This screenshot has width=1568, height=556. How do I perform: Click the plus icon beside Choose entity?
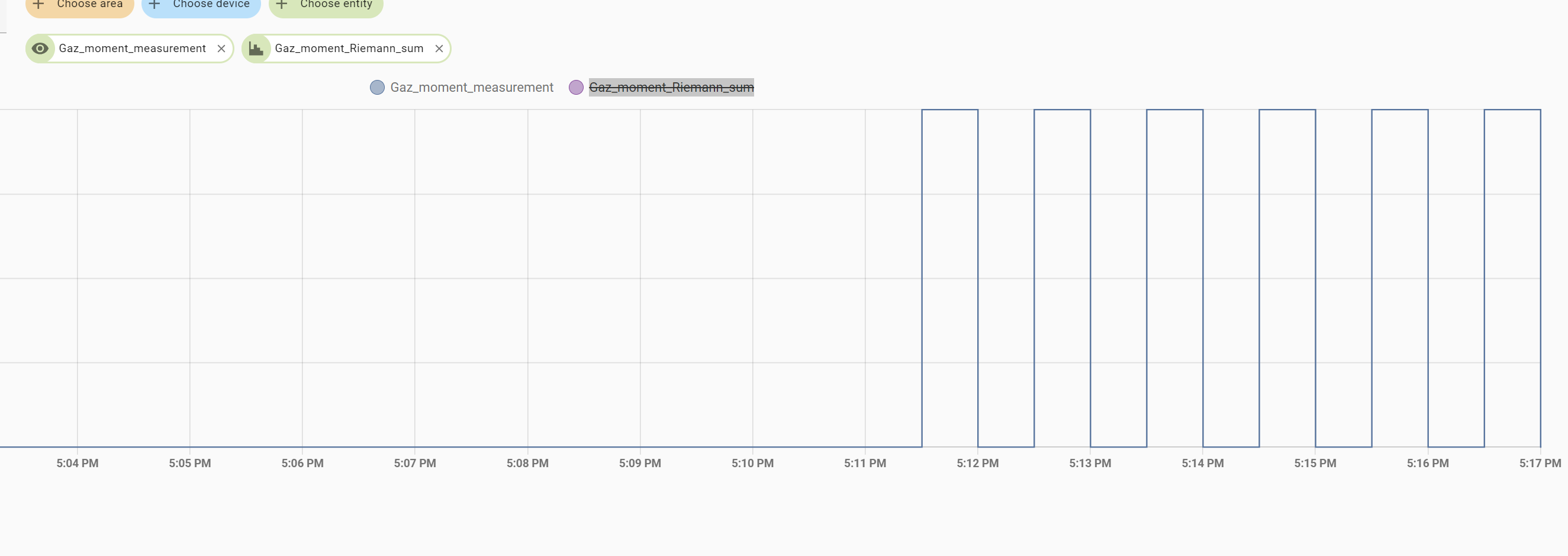pos(282,5)
